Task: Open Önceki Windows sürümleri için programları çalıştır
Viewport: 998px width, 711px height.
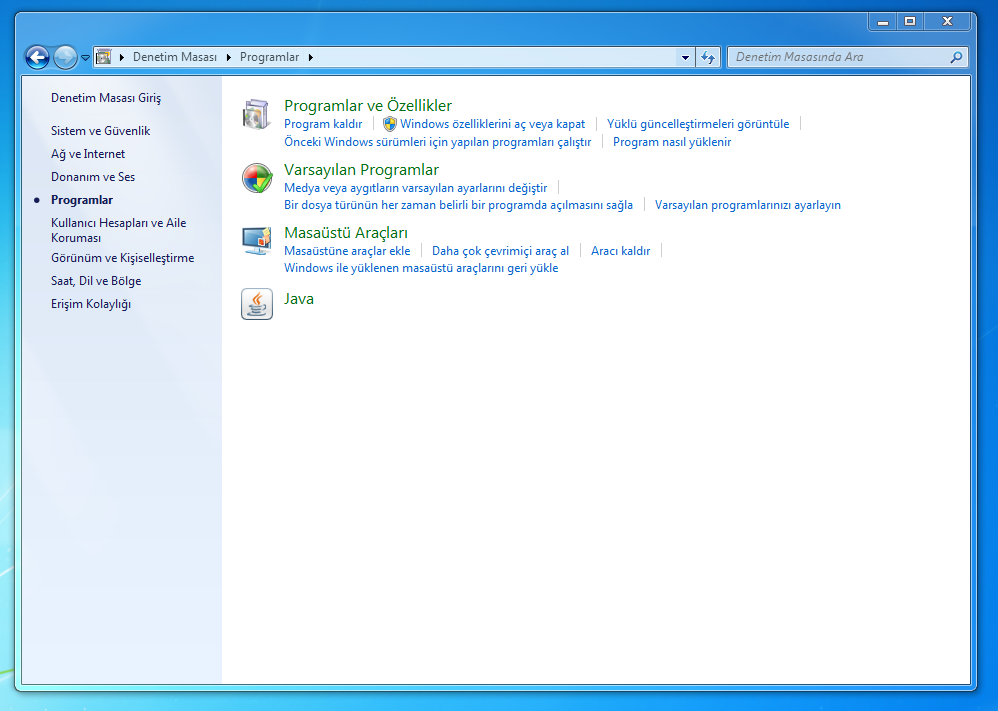Action: (437, 142)
